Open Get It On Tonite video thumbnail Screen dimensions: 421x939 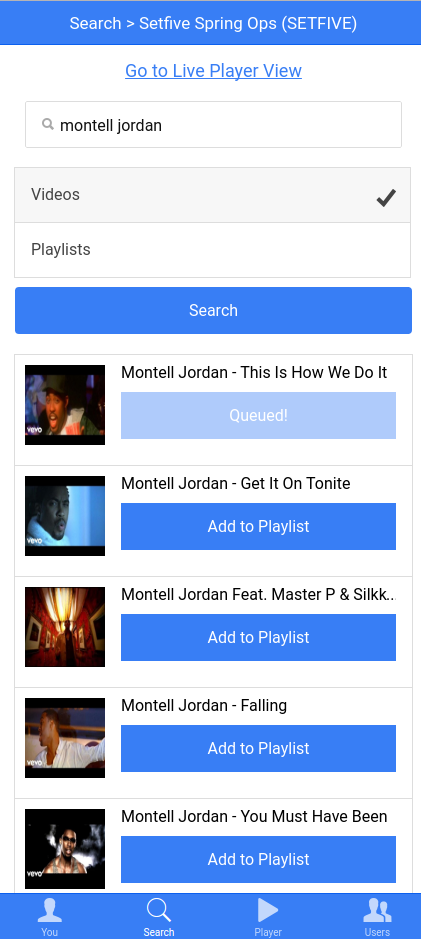65,516
